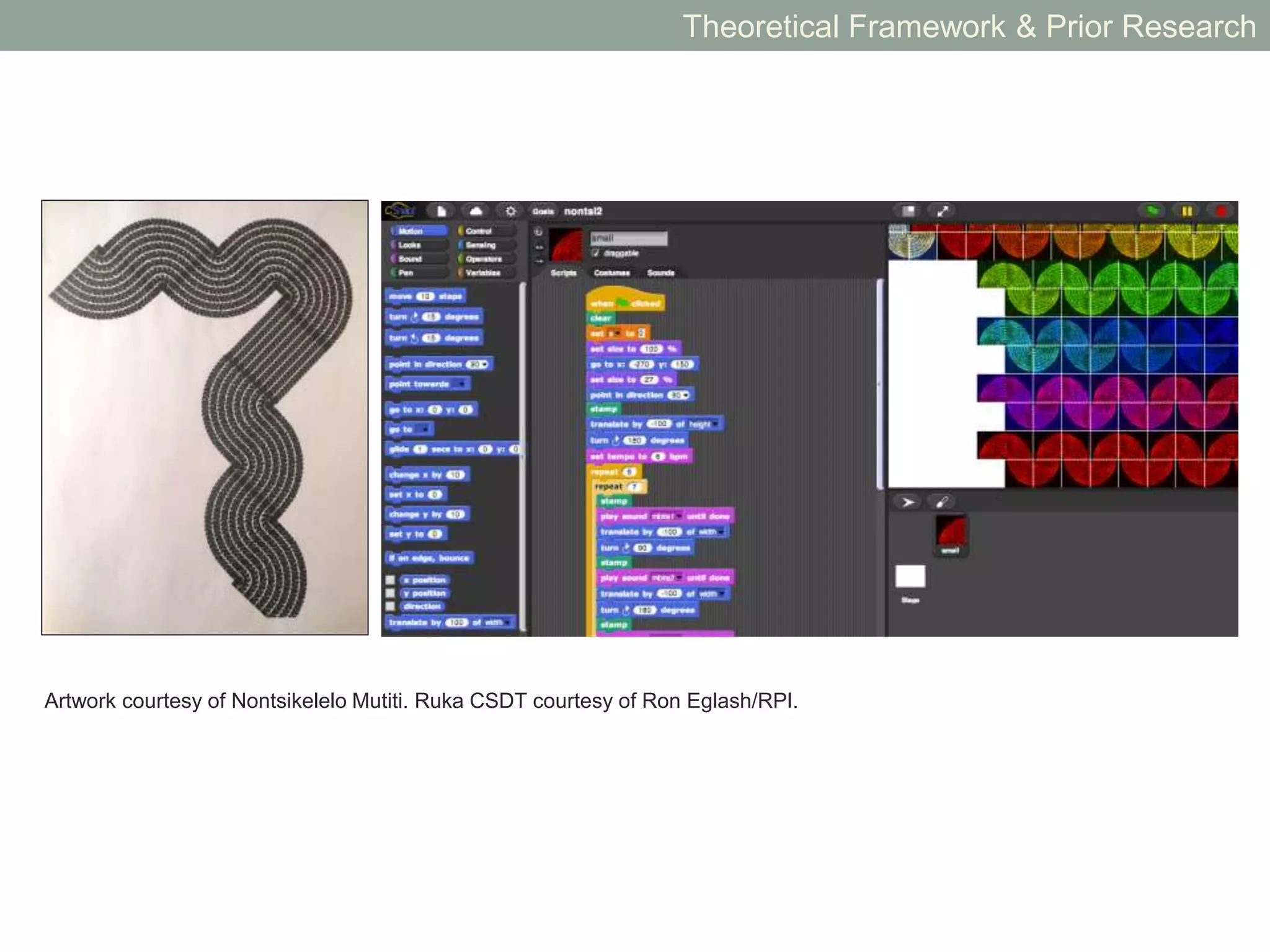The image size is (1270, 952).
Task: Open the settings gear menu
Action: click(x=510, y=211)
